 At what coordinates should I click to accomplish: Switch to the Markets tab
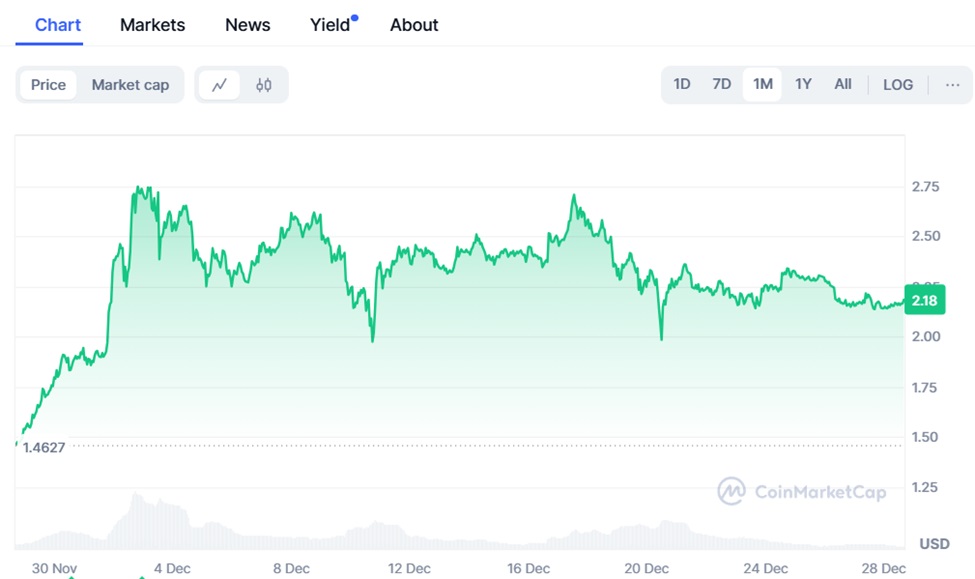click(x=152, y=25)
